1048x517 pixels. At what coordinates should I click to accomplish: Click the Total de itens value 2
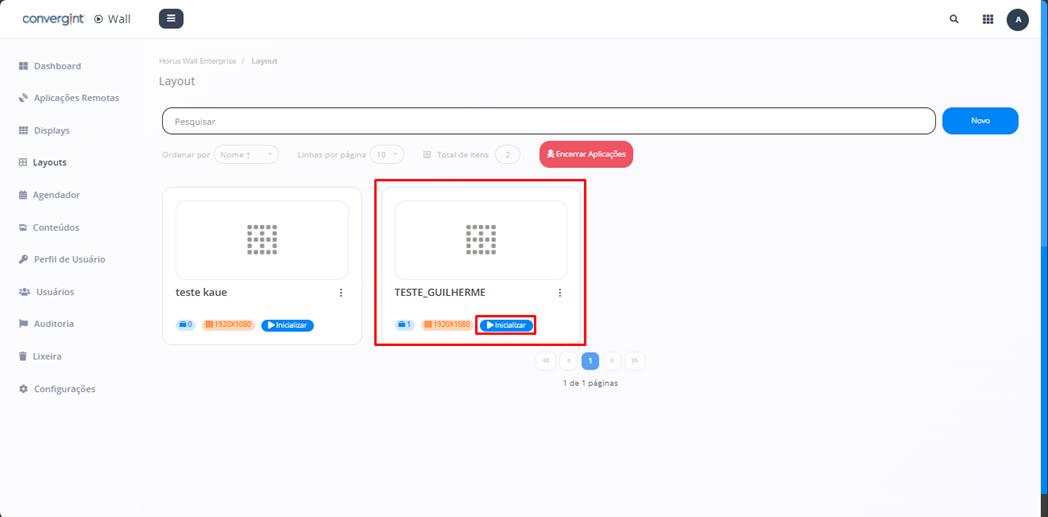pos(508,155)
